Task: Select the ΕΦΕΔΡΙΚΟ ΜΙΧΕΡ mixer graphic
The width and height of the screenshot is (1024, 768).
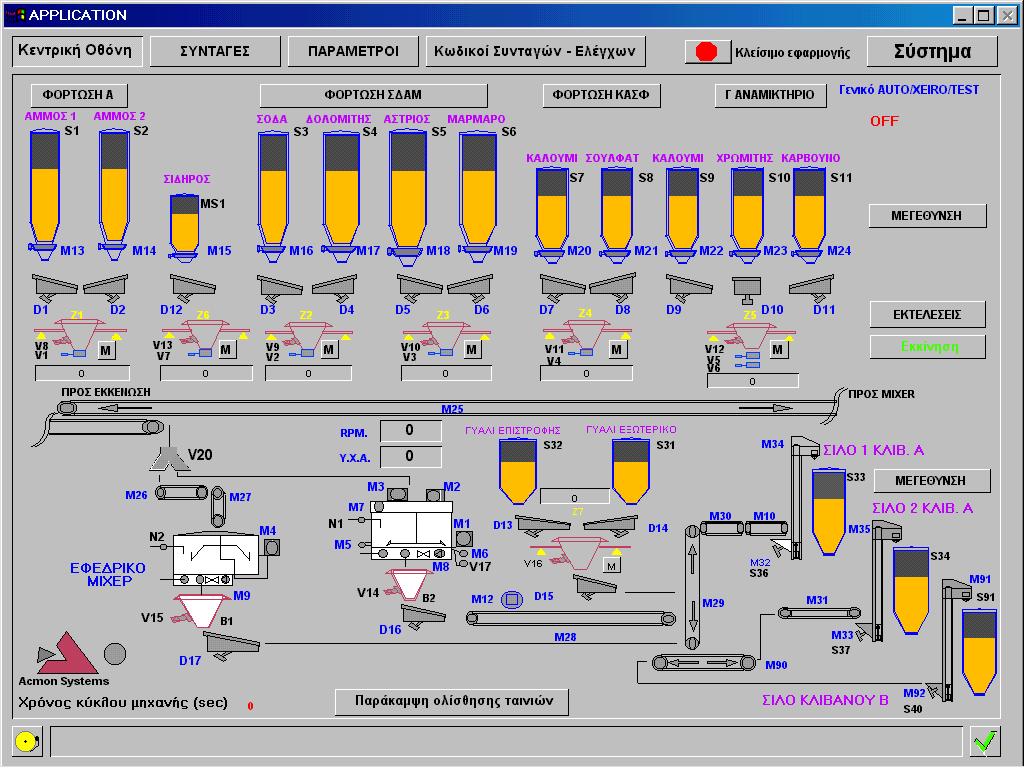Action: pos(217,560)
